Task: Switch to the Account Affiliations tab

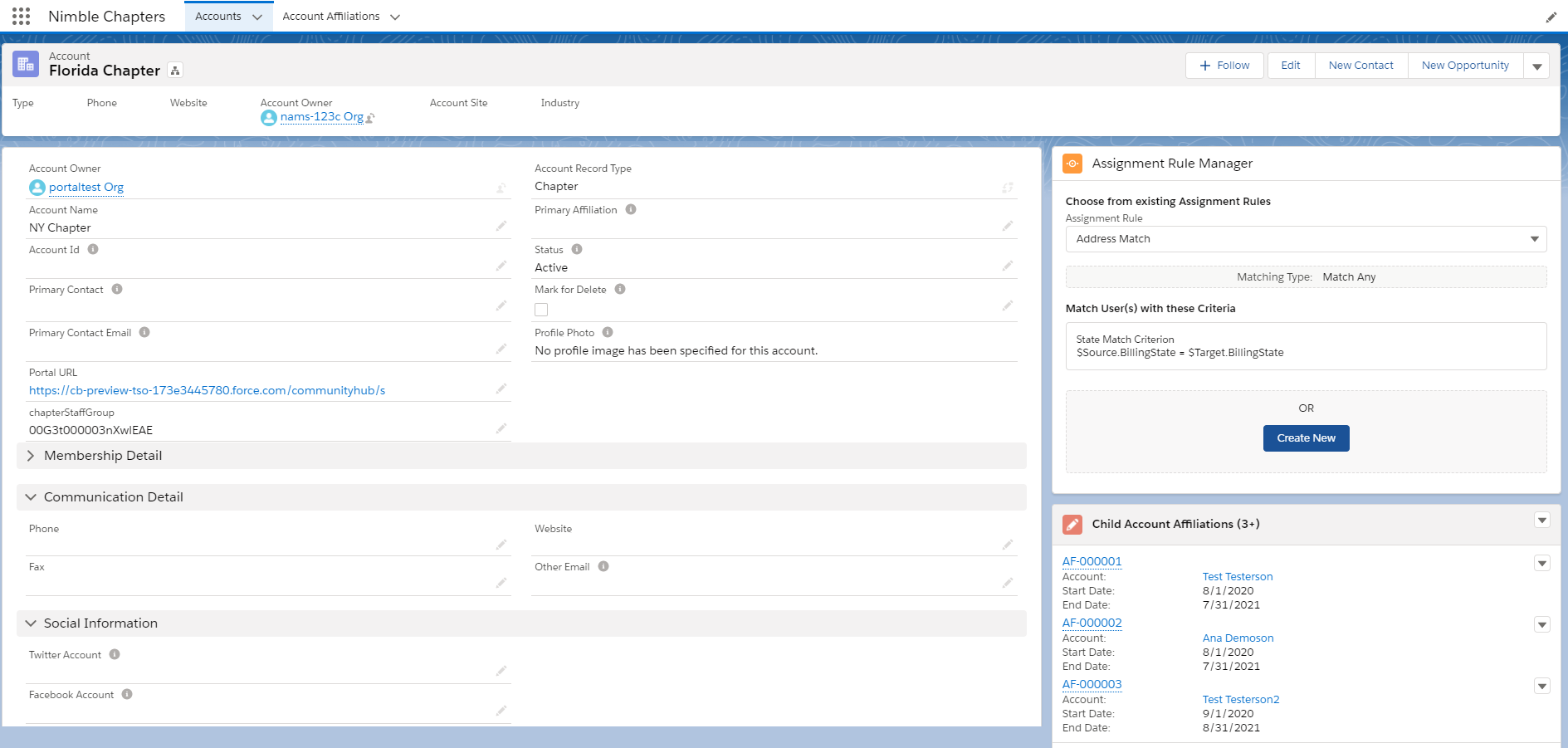Action: click(330, 17)
